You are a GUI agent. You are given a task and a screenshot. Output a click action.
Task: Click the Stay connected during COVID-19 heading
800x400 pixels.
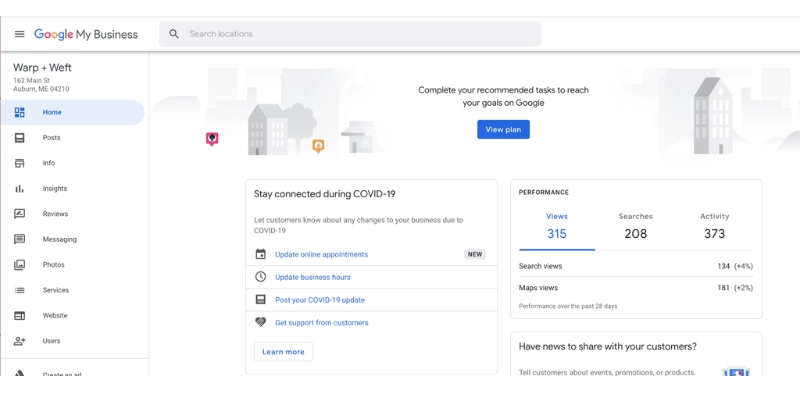(x=324, y=194)
